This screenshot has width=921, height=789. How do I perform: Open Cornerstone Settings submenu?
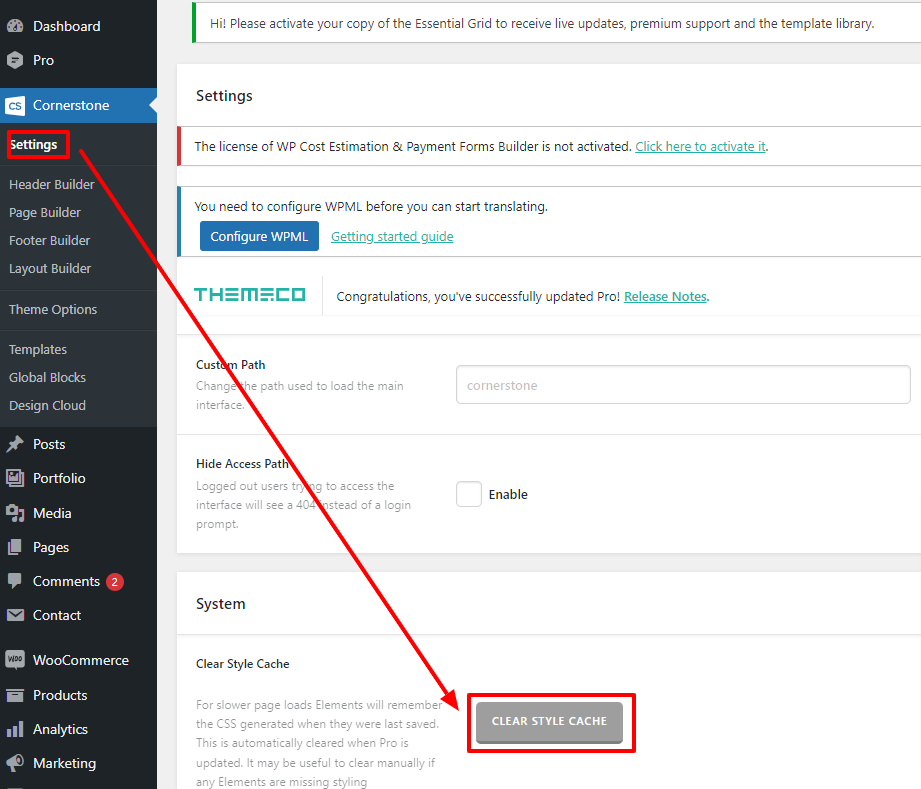(x=33, y=145)
